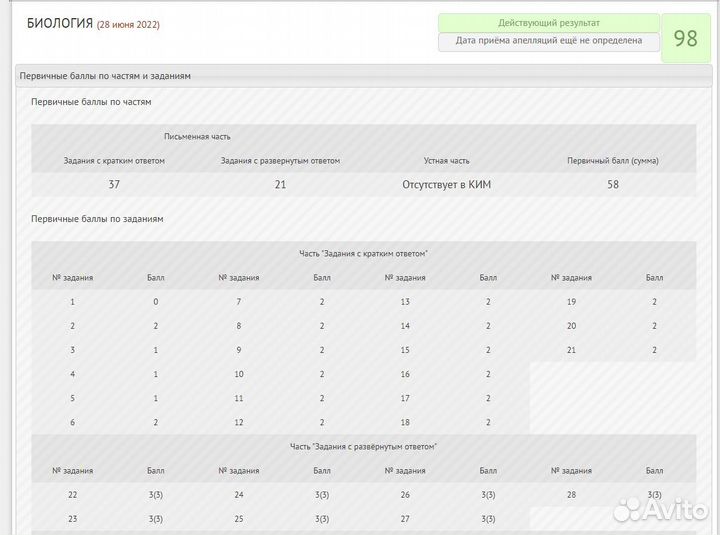Click "Дата приёма апелляций ещё не определена" button
720x535 pixels.
coord(548,41)
